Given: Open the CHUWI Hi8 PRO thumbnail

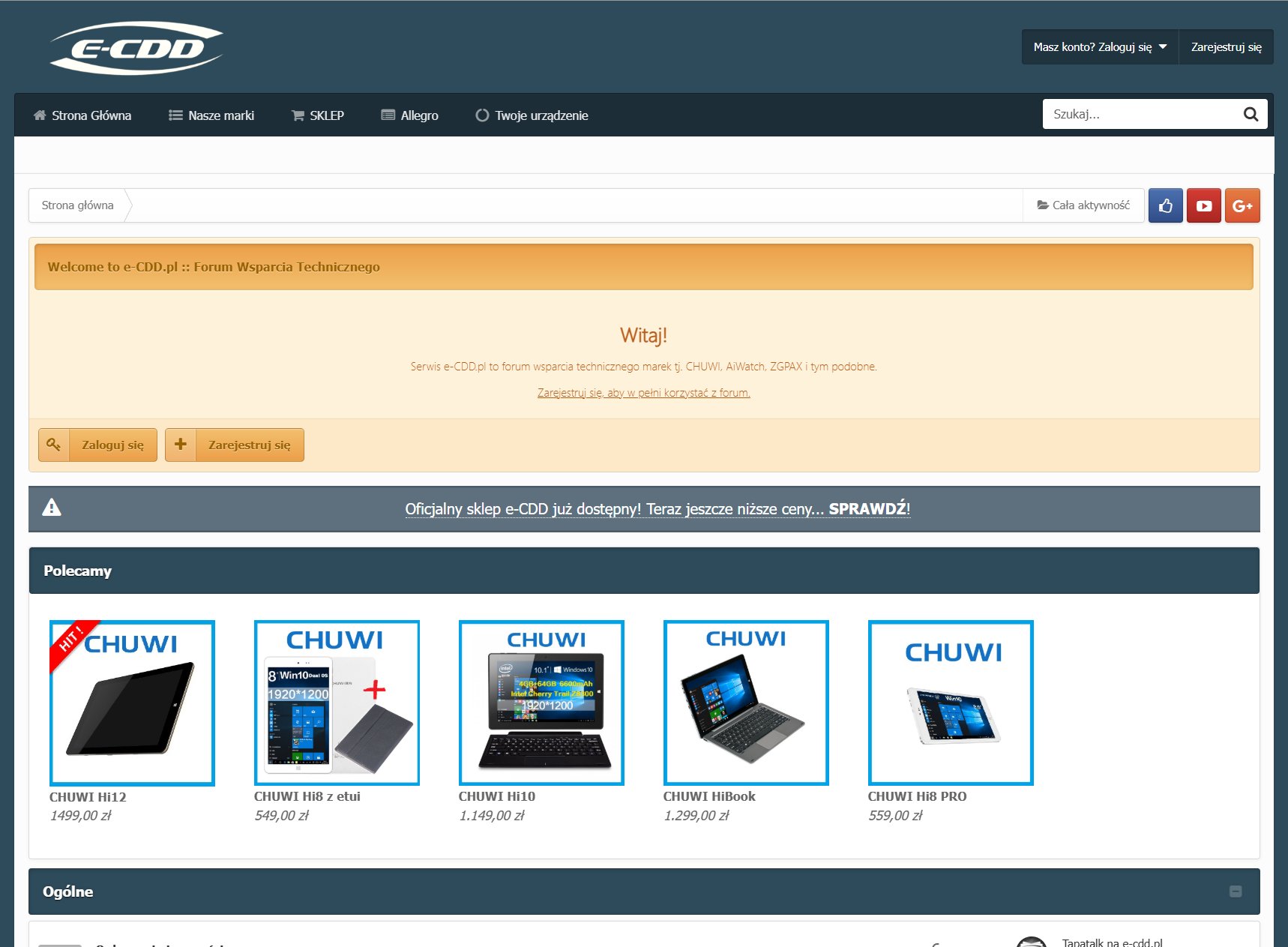Looking at the screenshot, I should click(x=951, y=703).
